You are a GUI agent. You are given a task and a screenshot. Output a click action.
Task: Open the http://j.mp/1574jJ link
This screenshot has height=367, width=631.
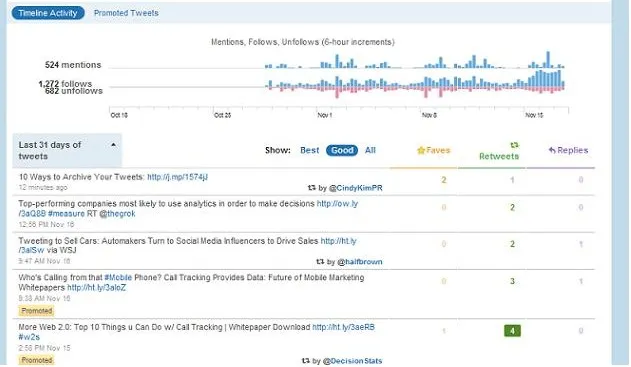pos(177,177)
